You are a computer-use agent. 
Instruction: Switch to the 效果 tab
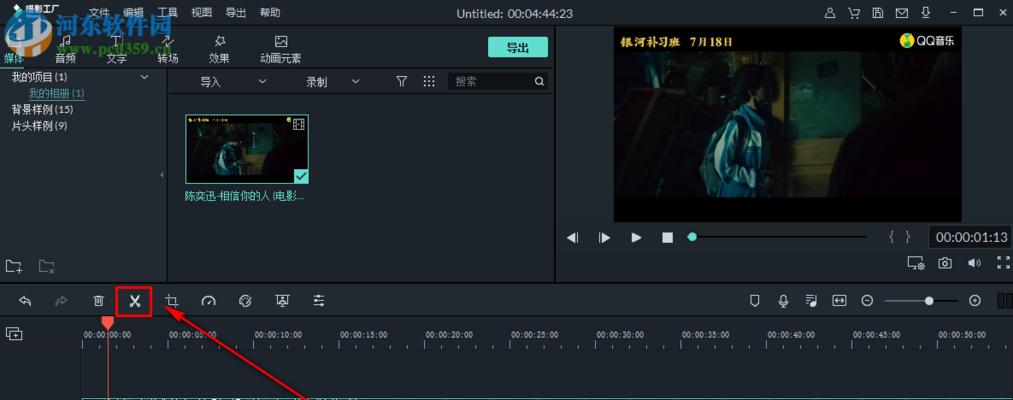[x=219, y=50]
